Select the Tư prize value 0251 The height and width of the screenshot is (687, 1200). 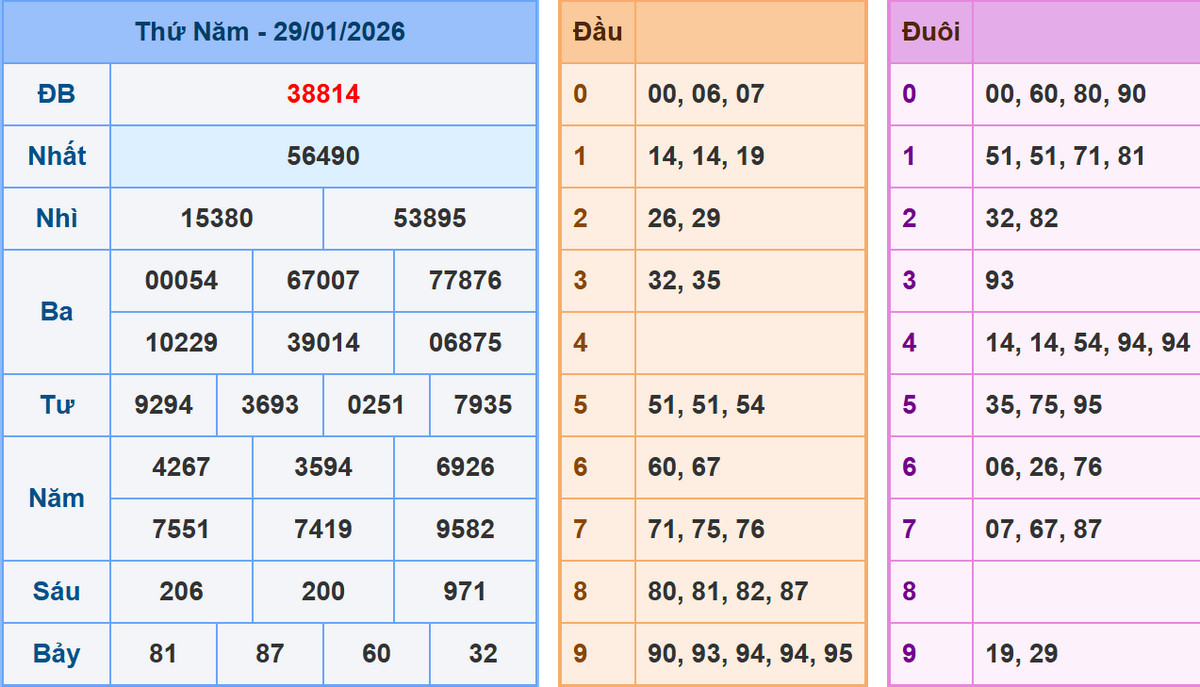tap(375, 405)
